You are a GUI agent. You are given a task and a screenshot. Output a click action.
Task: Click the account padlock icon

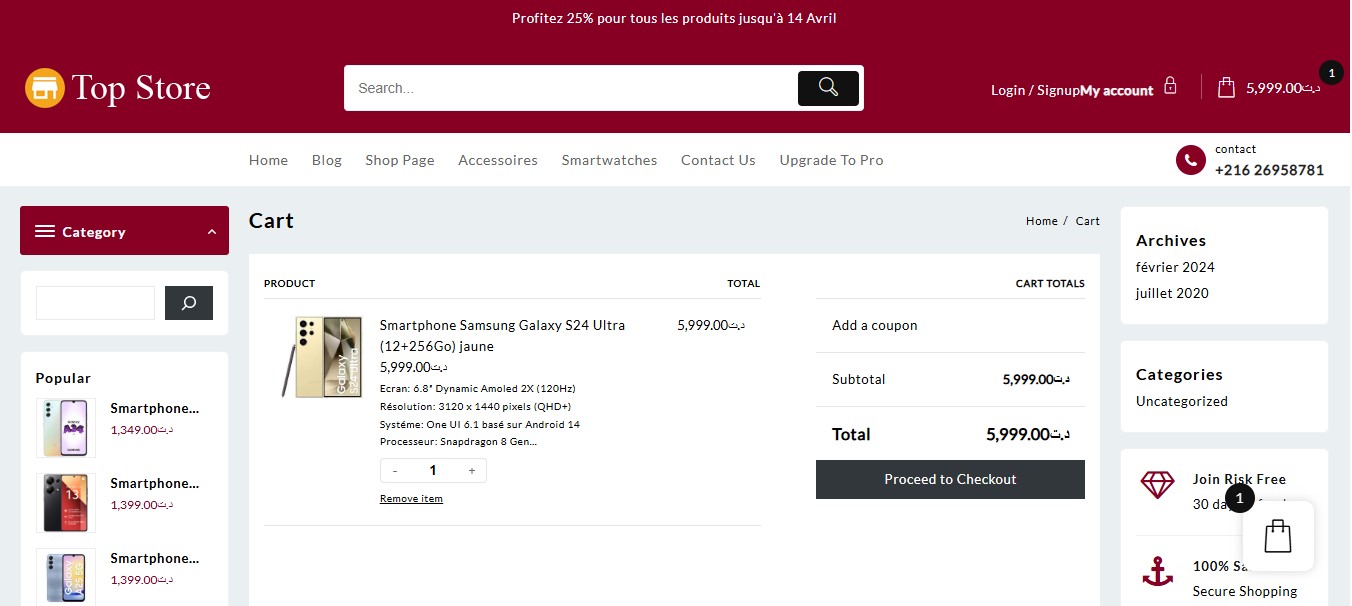tap(1170, 86)
